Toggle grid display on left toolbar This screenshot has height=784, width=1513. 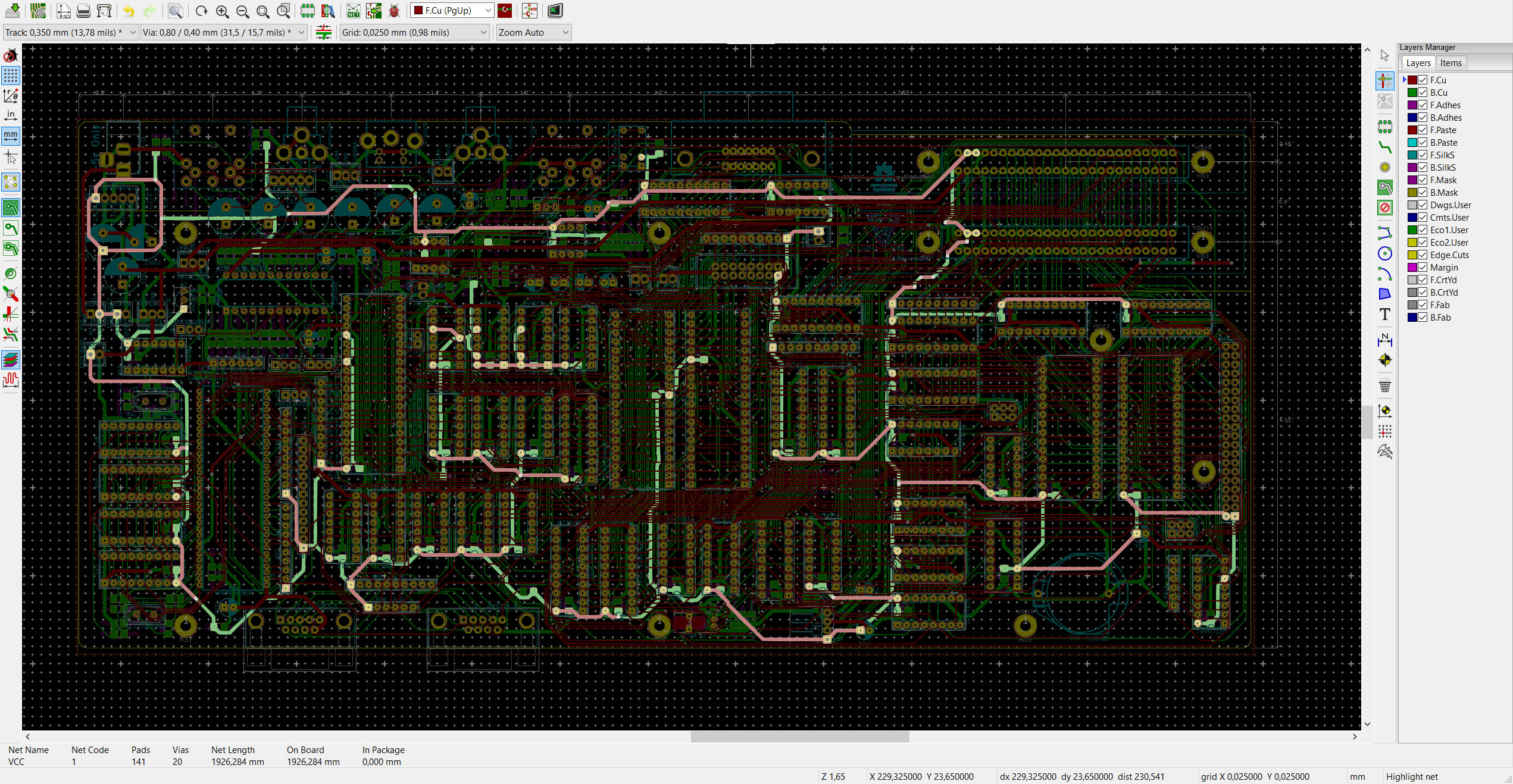pyautogui.click(x=11, y=76)
